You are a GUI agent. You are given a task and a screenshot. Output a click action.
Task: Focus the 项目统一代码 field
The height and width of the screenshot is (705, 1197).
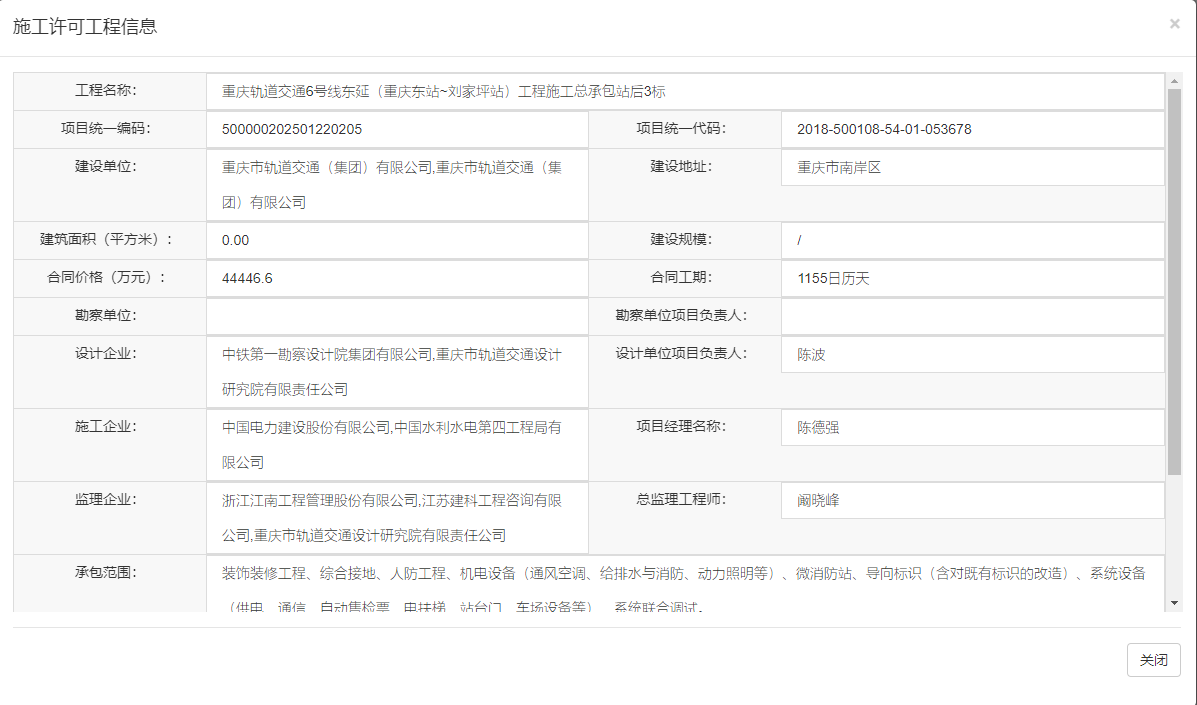972,129
